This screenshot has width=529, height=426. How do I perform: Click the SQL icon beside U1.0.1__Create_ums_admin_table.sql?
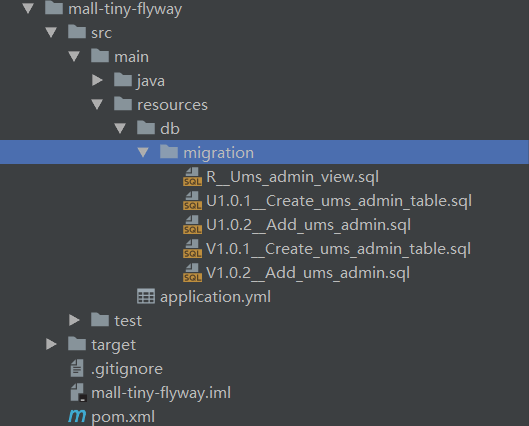[x=192, y=201]
